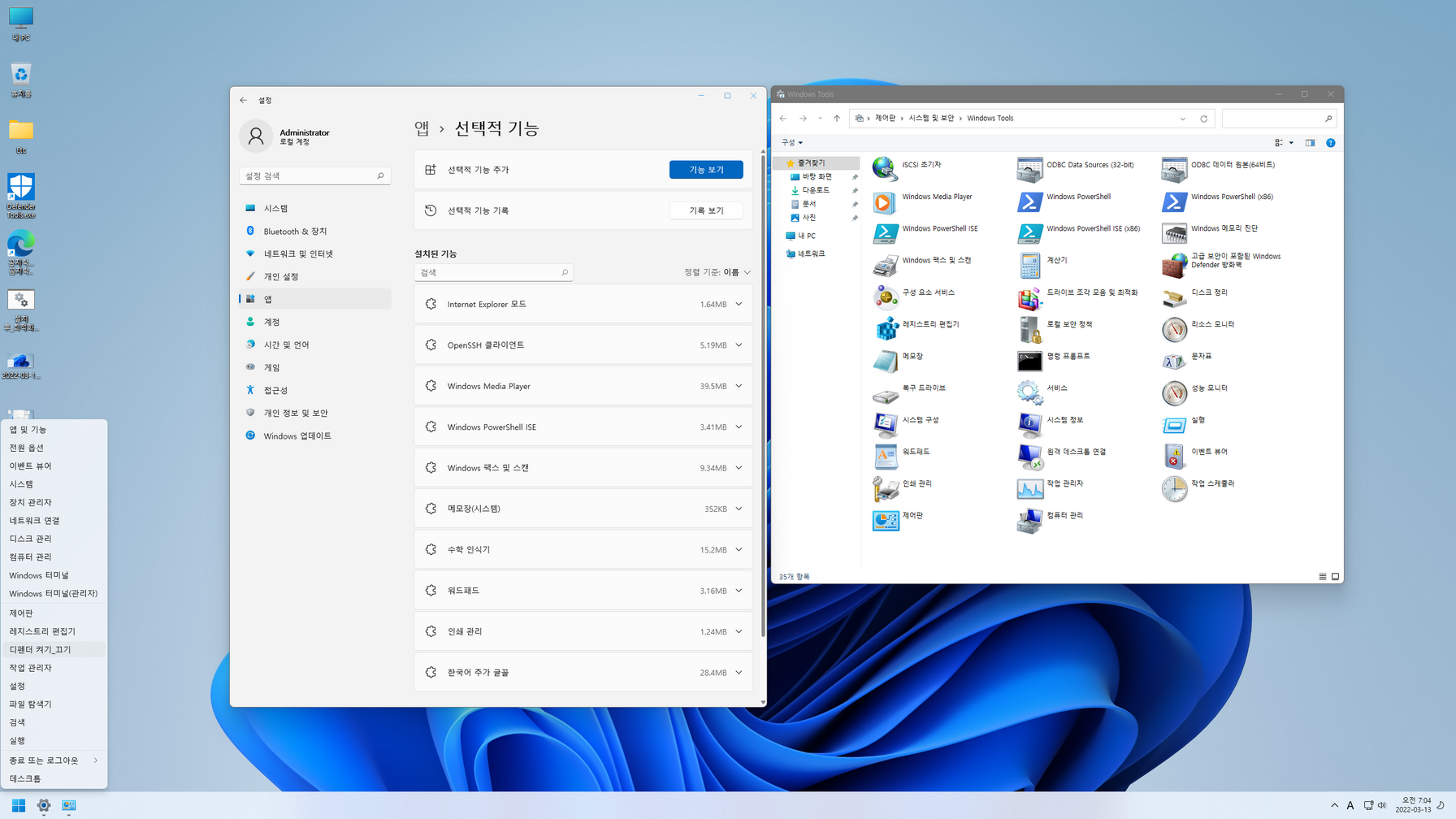Go to Windows 업데이트 settings
This screenshot has height=819, width=1456.
click(x=315, y=435)
